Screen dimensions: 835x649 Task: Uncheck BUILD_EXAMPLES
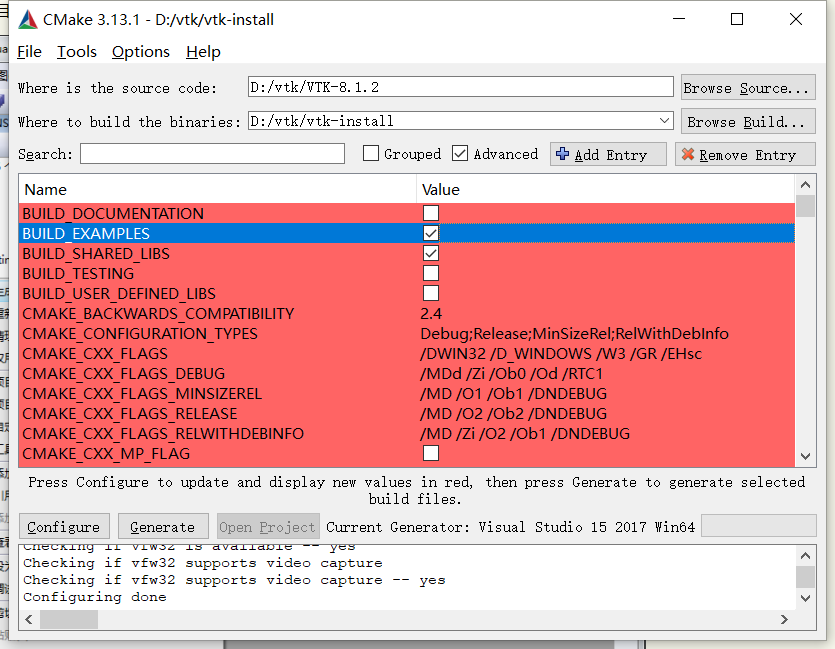pyautogui.click(x=430, y=232)
